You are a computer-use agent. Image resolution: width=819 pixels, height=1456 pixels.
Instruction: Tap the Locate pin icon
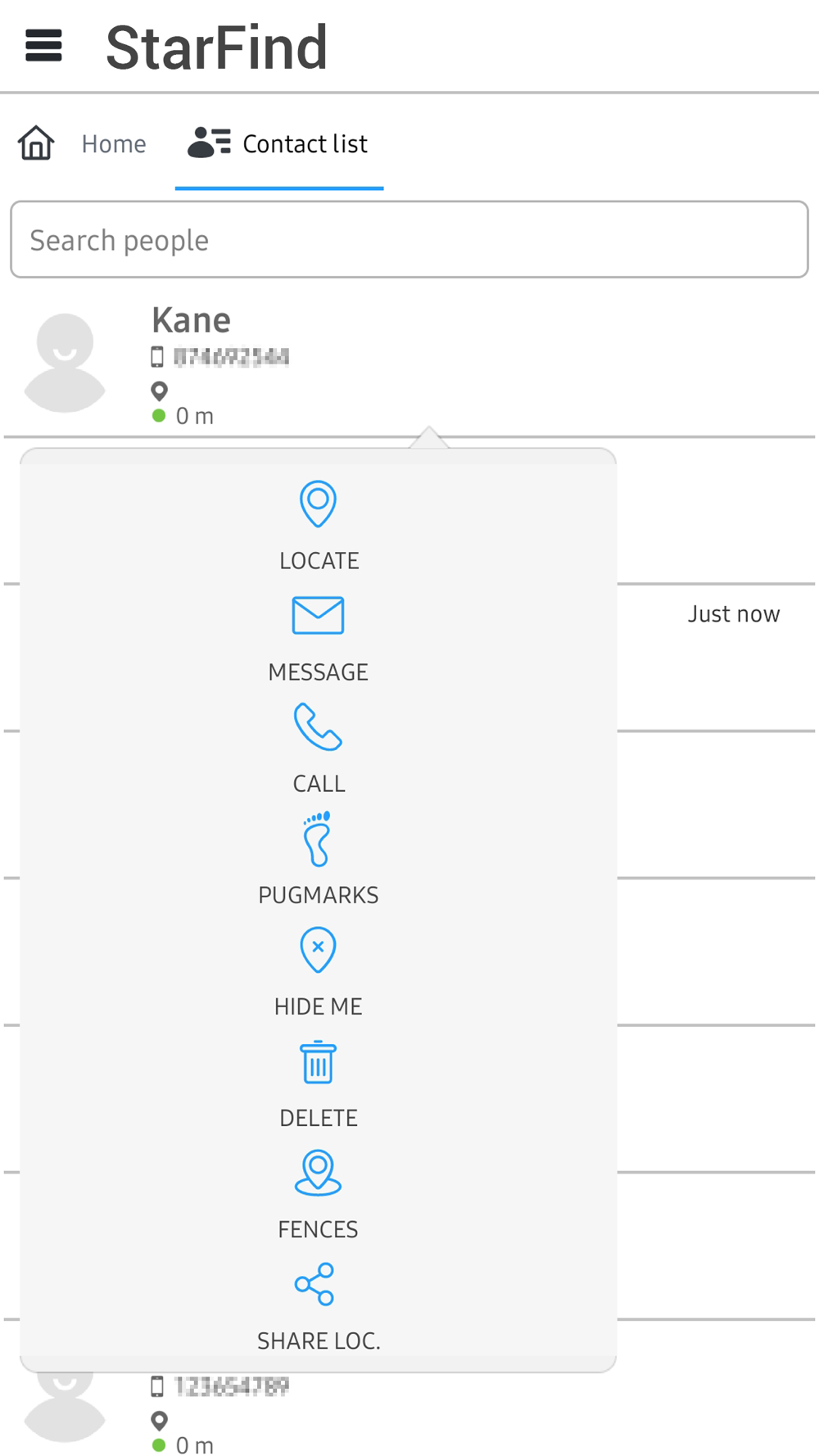point(318,504)
